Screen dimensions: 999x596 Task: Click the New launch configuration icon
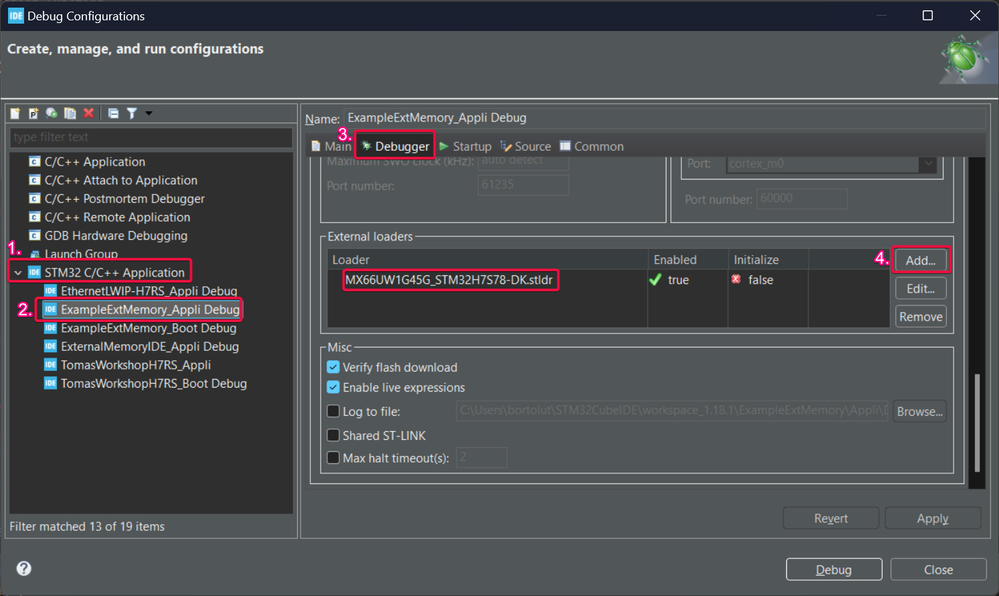point(16,114)
